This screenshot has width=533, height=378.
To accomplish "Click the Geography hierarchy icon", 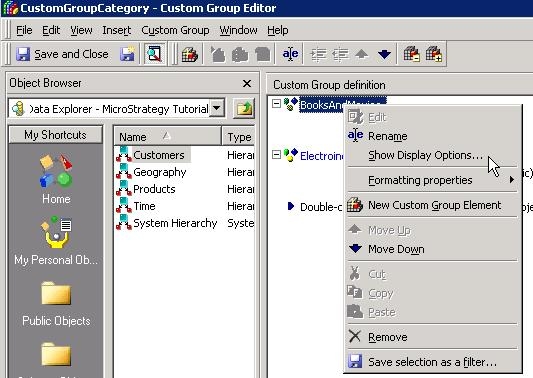I will 123,171.
